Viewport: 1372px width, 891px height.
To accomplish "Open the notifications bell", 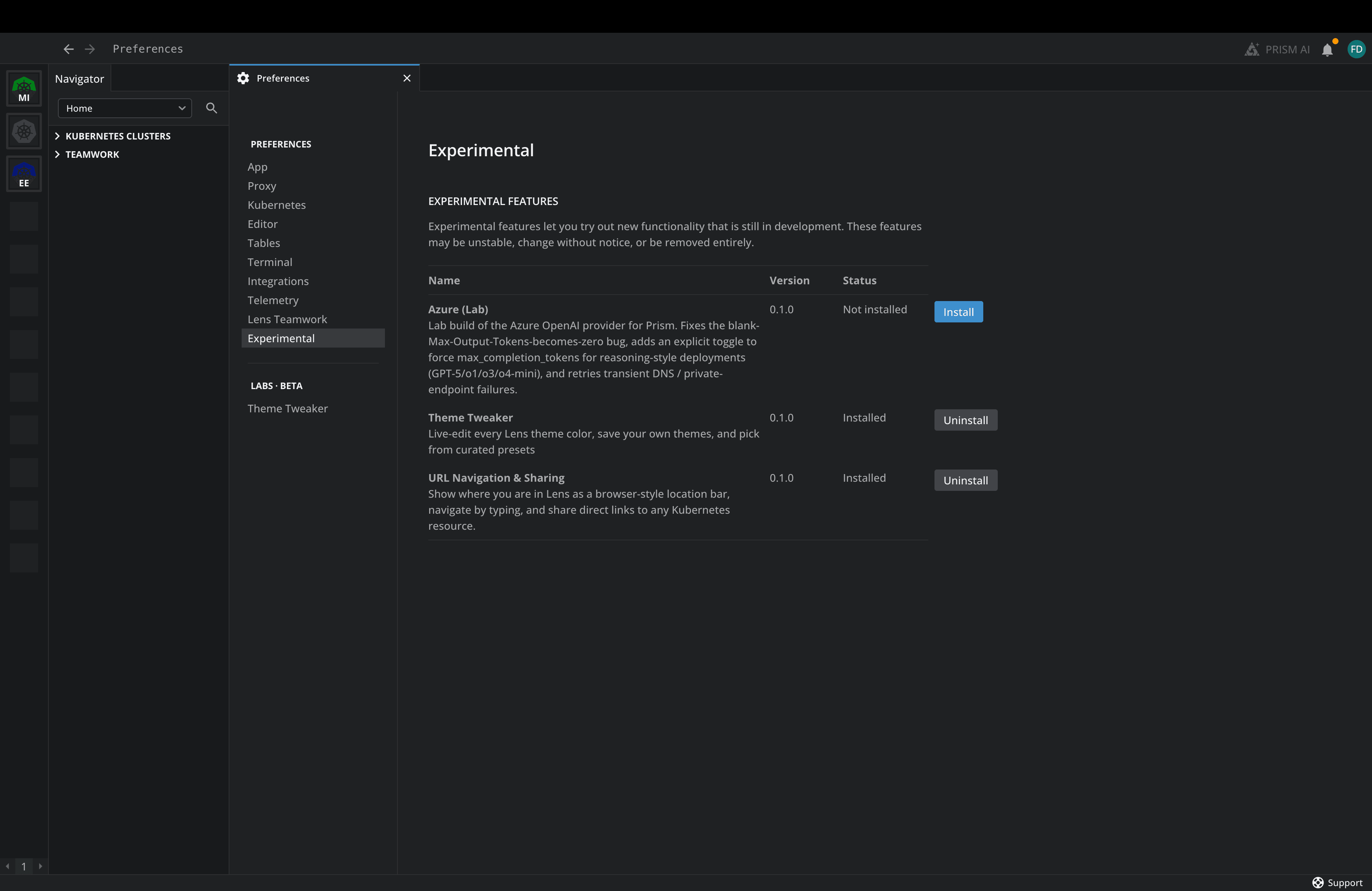I will pos(1327,50).
